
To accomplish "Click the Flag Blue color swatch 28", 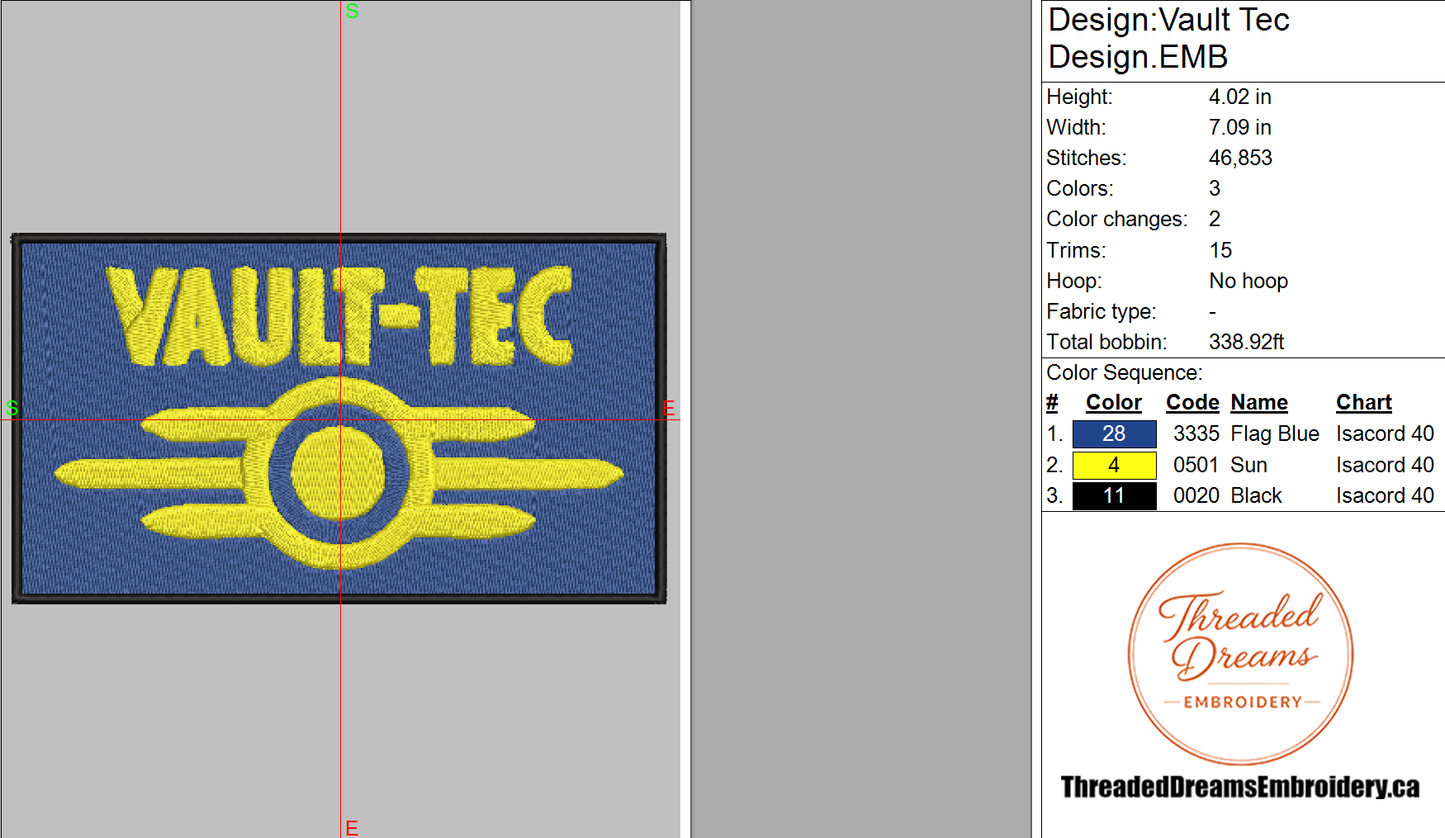I will point(1114,434).
